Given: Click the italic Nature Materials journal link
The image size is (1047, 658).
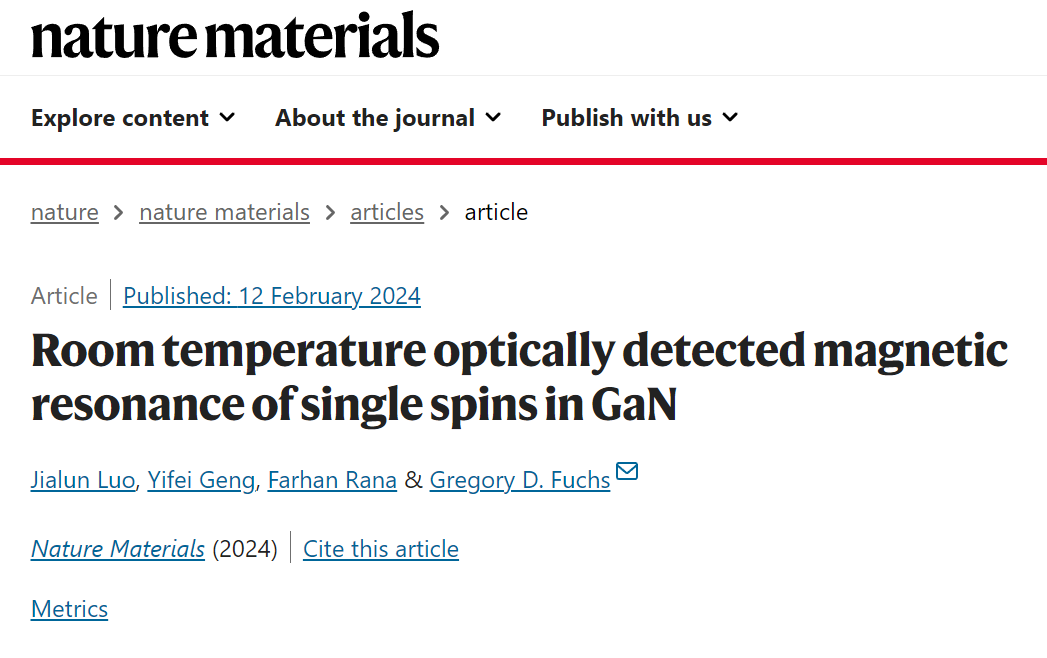Looking at the screenshot, I should click(x=118, y=549).
